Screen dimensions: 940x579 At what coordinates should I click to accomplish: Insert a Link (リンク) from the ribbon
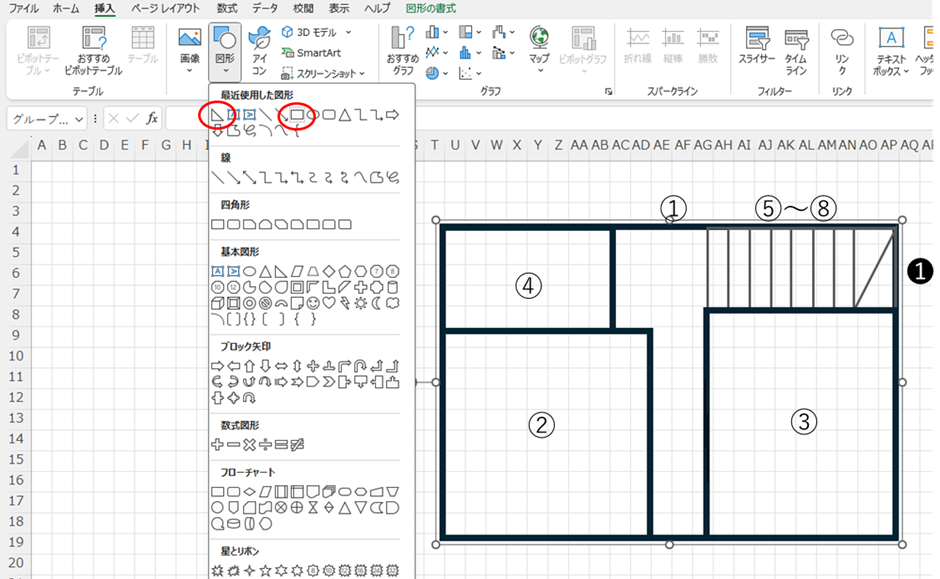tap(842, 48)
